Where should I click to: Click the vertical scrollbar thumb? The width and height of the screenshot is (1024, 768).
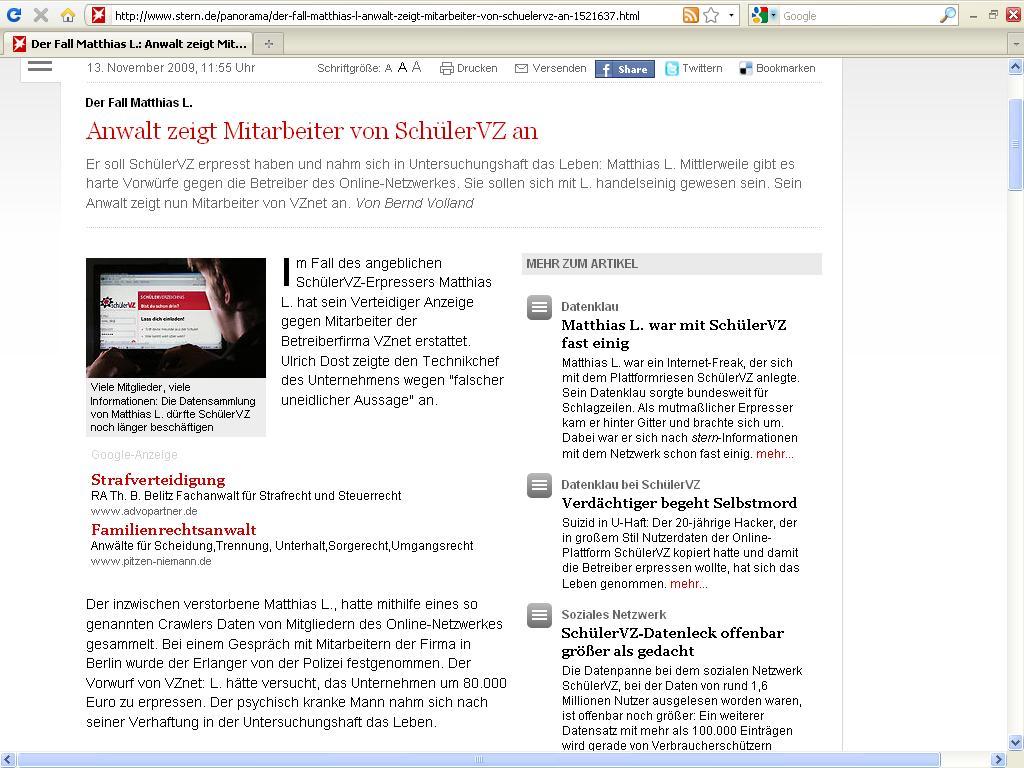pos(1016,144)
